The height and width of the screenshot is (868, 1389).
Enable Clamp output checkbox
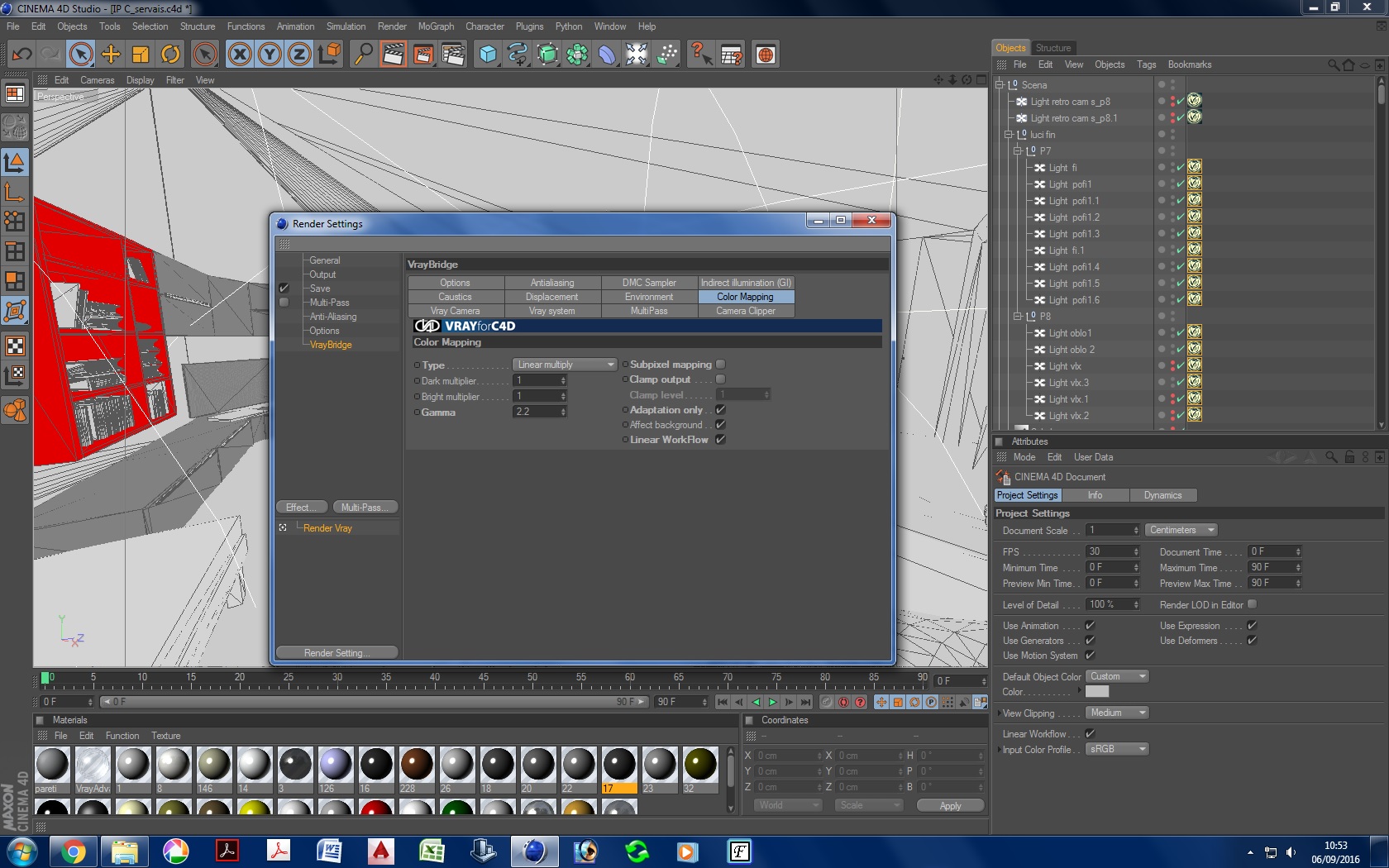(720, 379)
